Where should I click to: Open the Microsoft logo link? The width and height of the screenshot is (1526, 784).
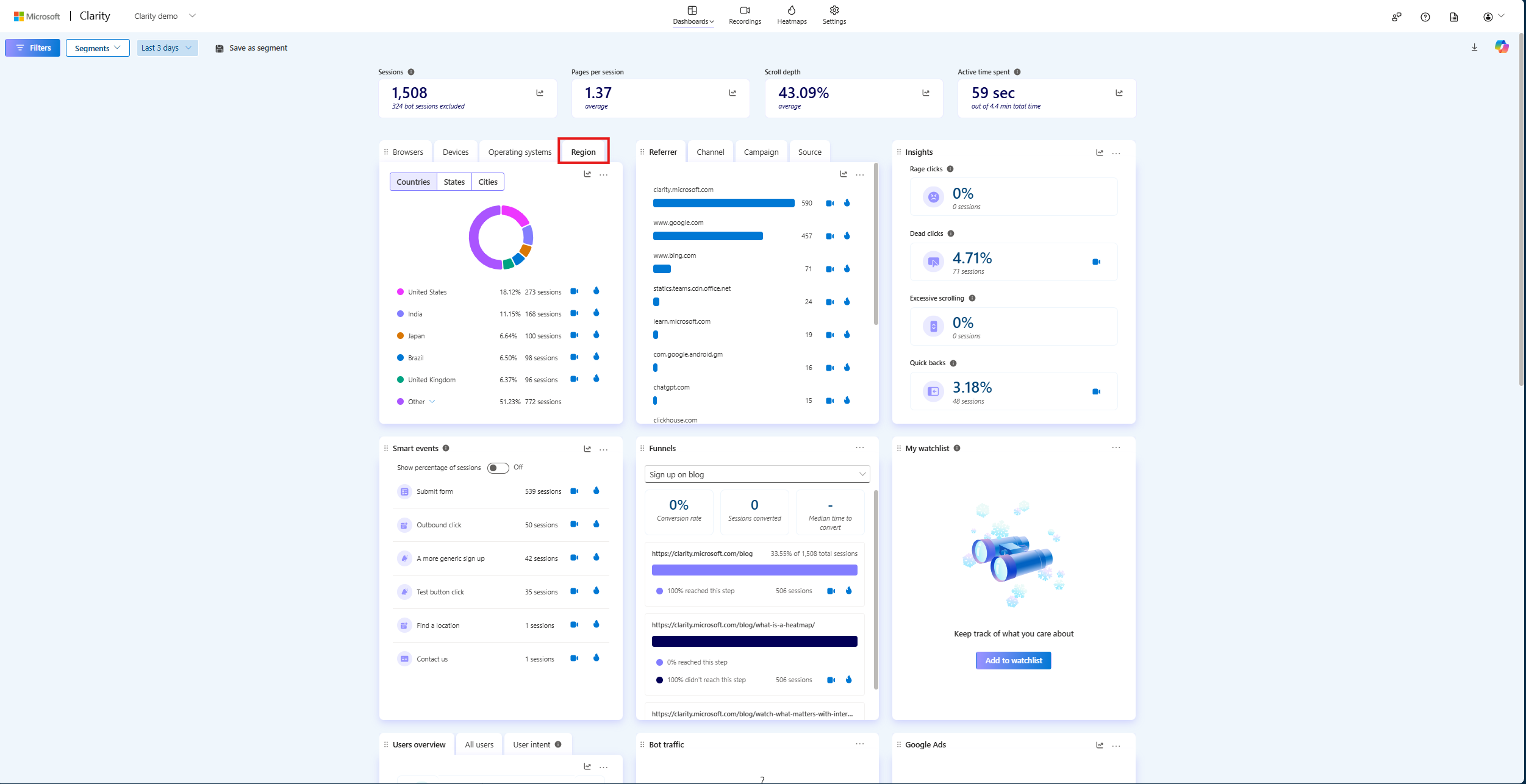[37, 16]
